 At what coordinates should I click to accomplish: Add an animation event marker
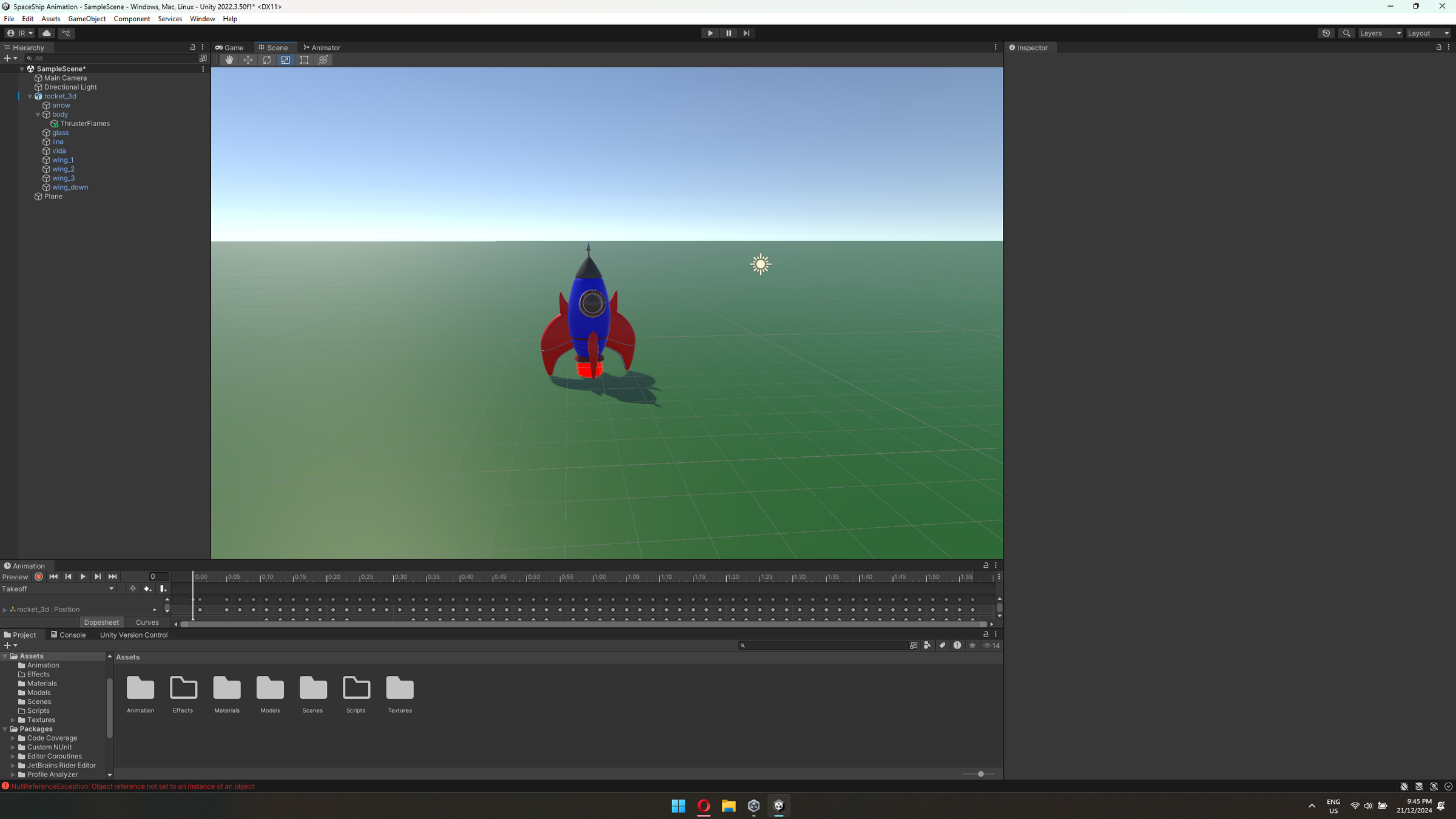(x=163, y=588)
